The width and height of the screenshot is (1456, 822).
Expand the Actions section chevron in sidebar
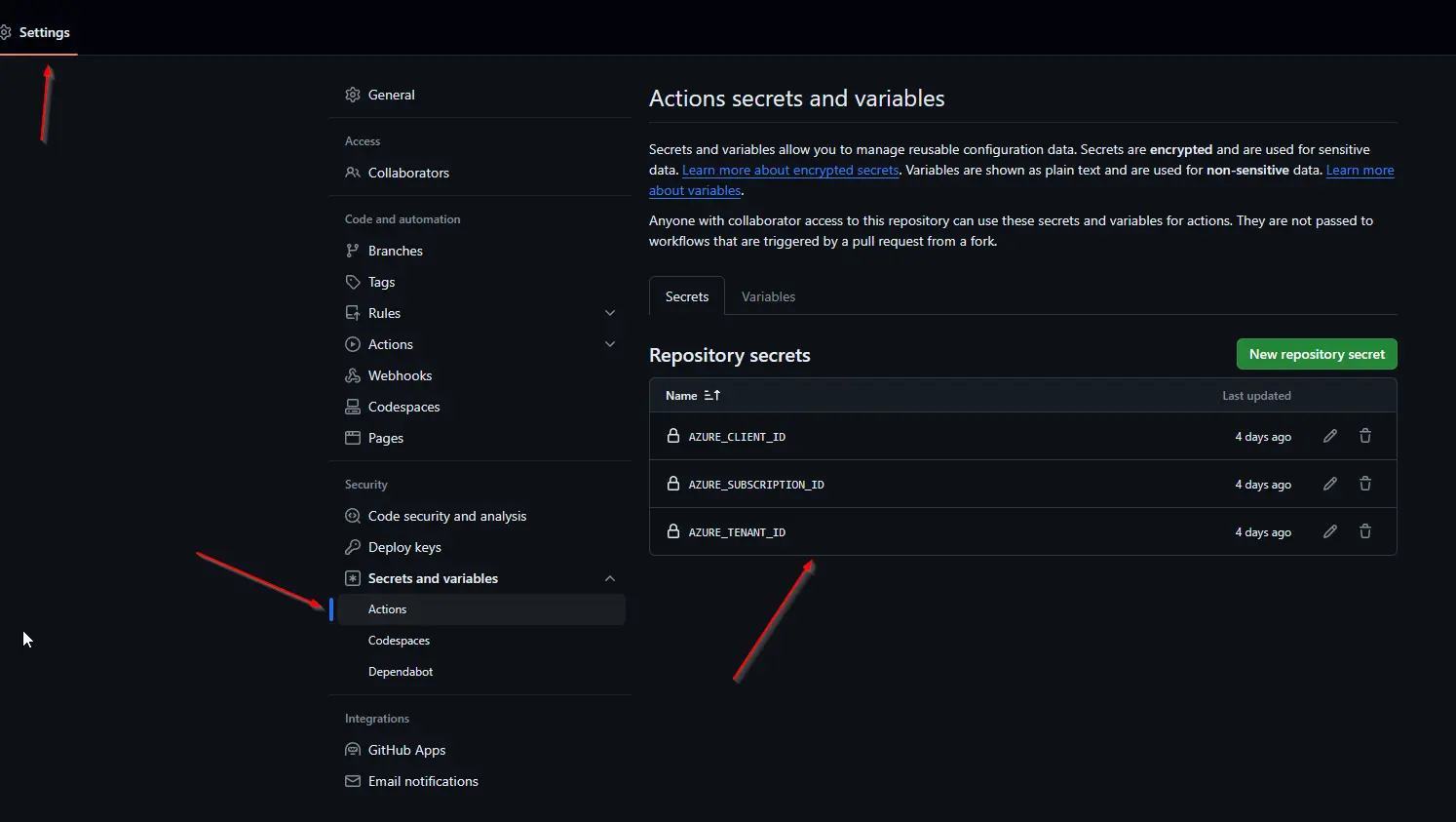pyautogui.click(x=610, y=344)
